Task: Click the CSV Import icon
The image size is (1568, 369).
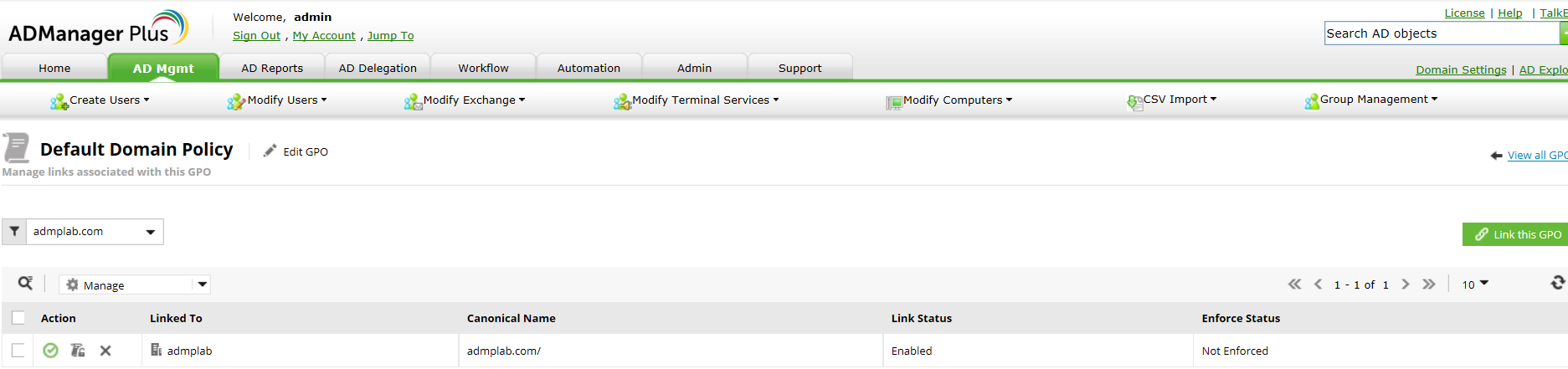Action: point(1135,102)
